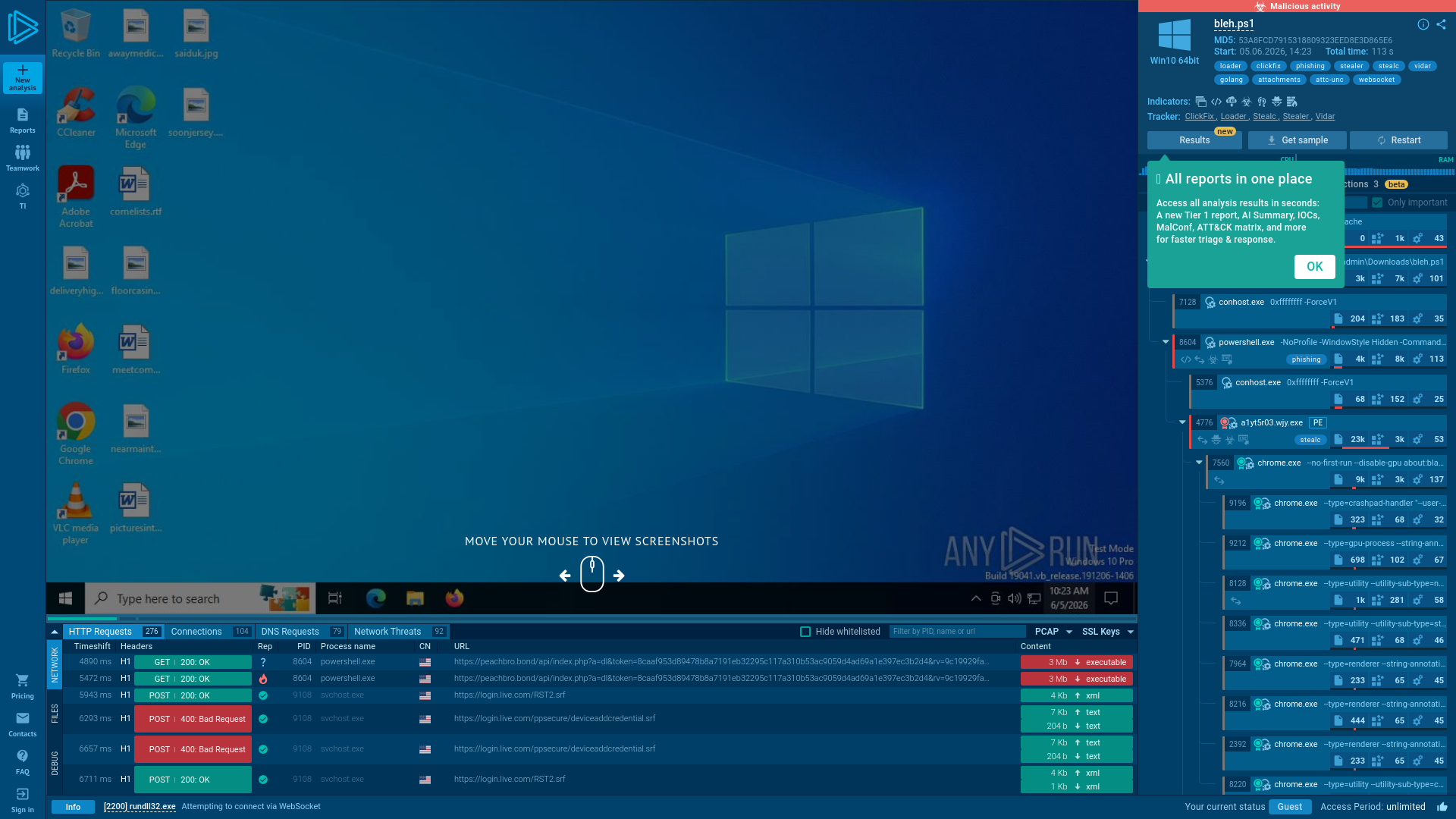Viewport: 1456px width, 819px height.
Task: Open Pricing from the sidebar
Action: coord(23,686)
